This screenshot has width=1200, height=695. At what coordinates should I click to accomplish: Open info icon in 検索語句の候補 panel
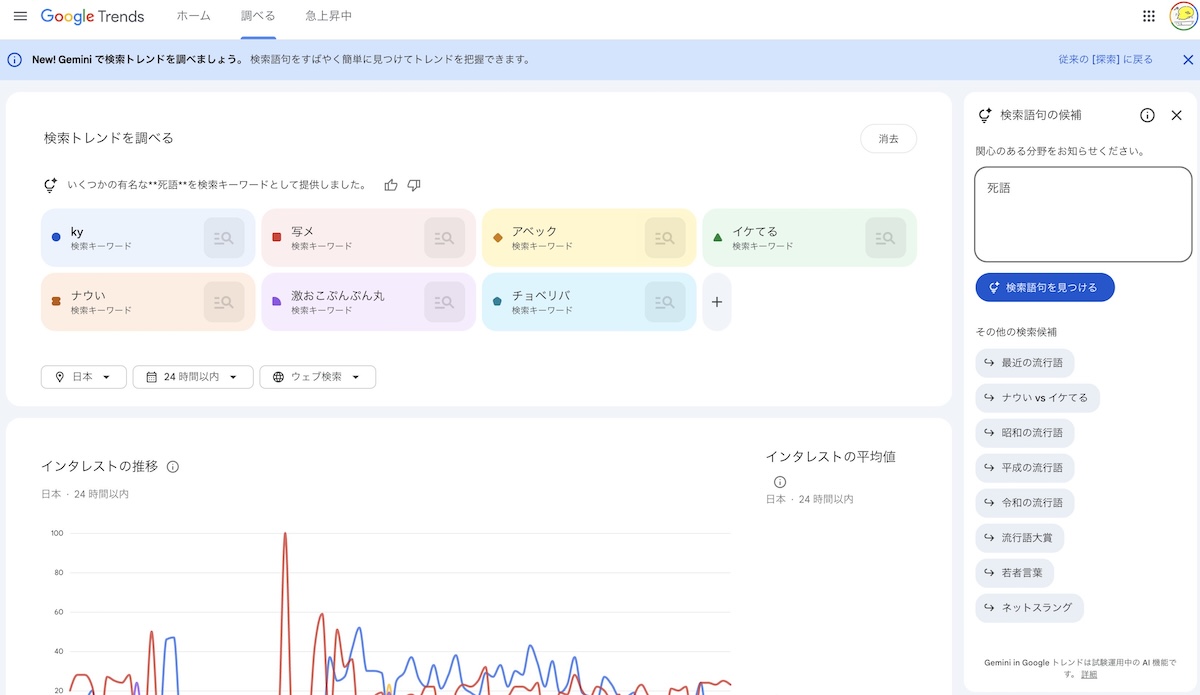pos(1147,115)
